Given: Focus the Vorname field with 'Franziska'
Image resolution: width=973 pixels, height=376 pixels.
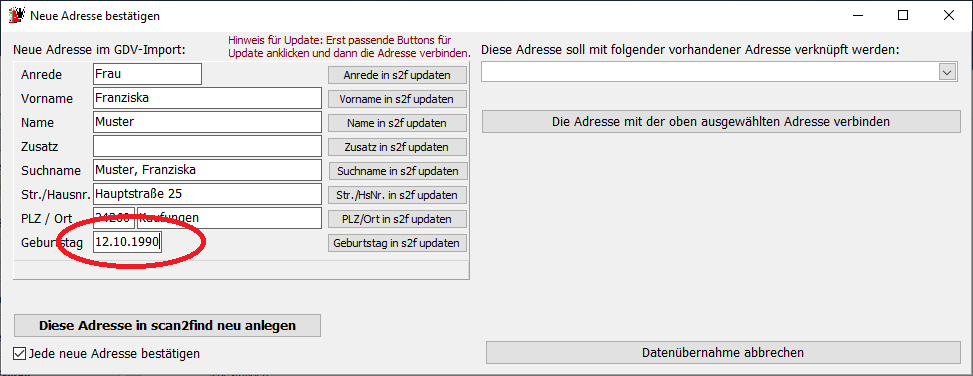Looking at the screenshot, I should point(207,98).
